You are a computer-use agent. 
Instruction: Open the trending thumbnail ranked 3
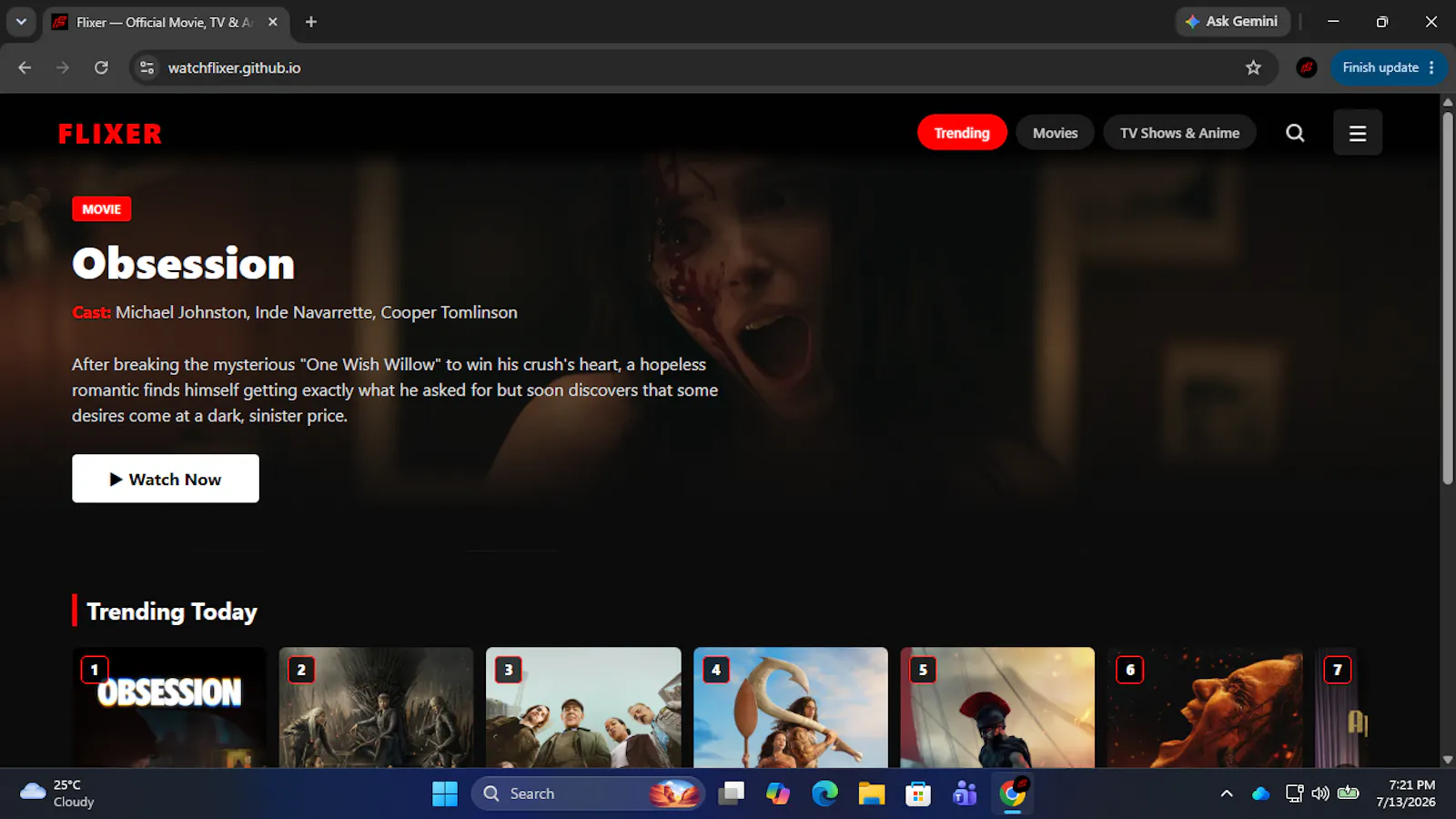pyautogui.click(x=583, y=708)
